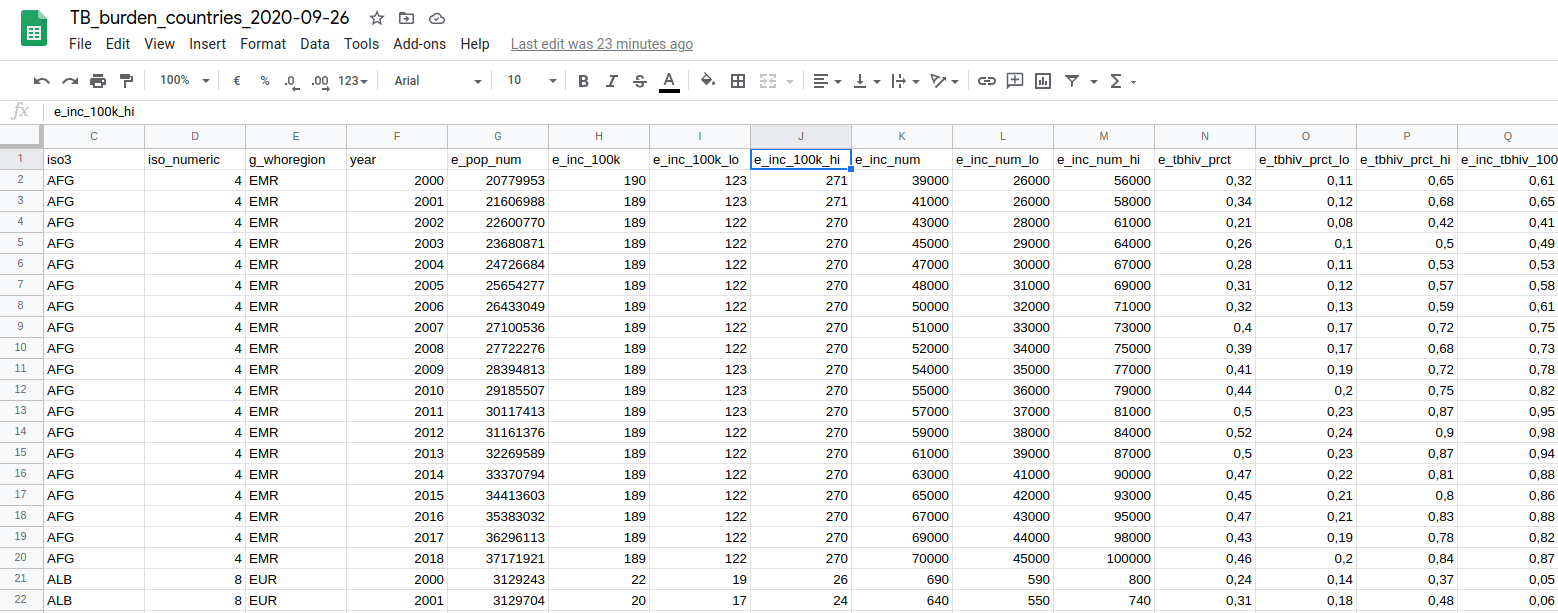Screen dimensions: 1558x613
Task: Open the Add-ons menu
Action: pyautogui.click(x=420, y=44)
